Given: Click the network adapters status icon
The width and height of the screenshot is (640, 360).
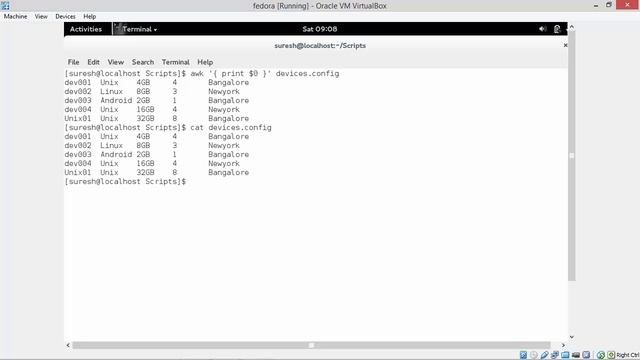Looking at the screenshot, I should tap(555, 355).
